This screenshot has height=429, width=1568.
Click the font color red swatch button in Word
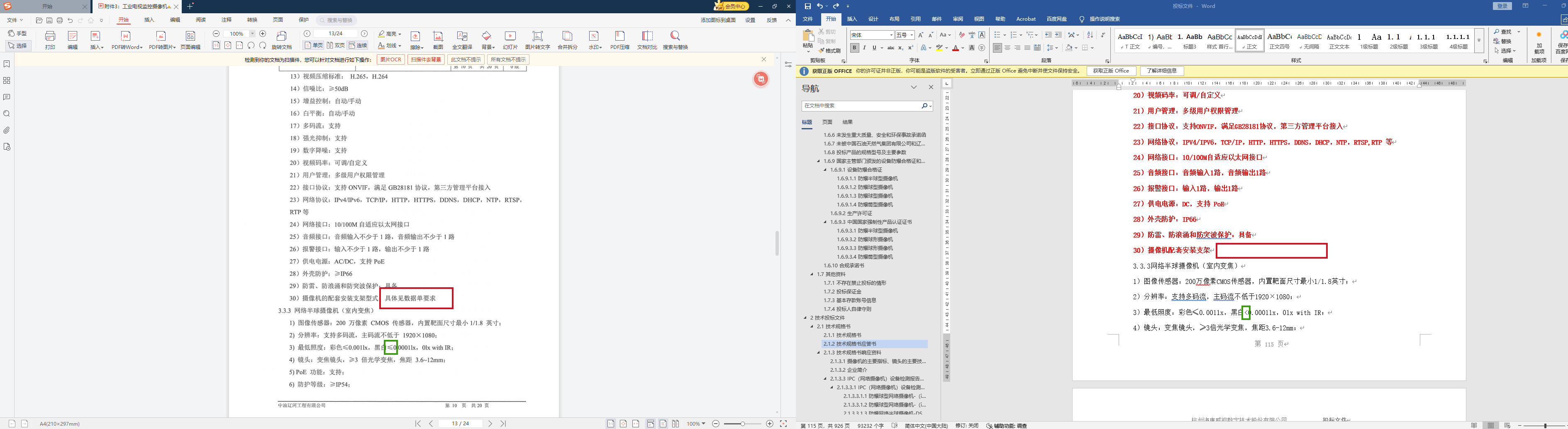(x=957, y=47)
